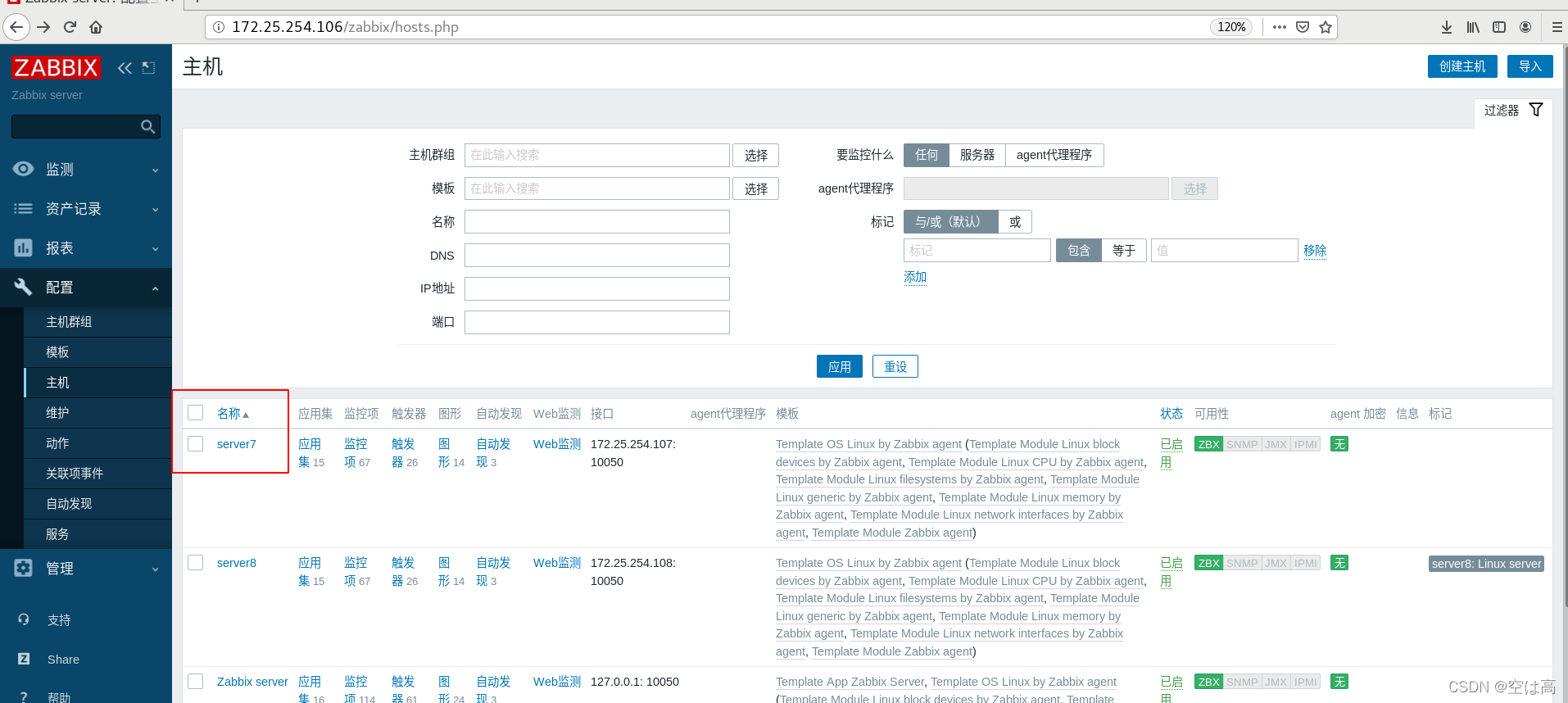The width and height of the screenshot is (1568, 703).
Task: Click SNMP availability badge for server7
Action: [1242, 444]
